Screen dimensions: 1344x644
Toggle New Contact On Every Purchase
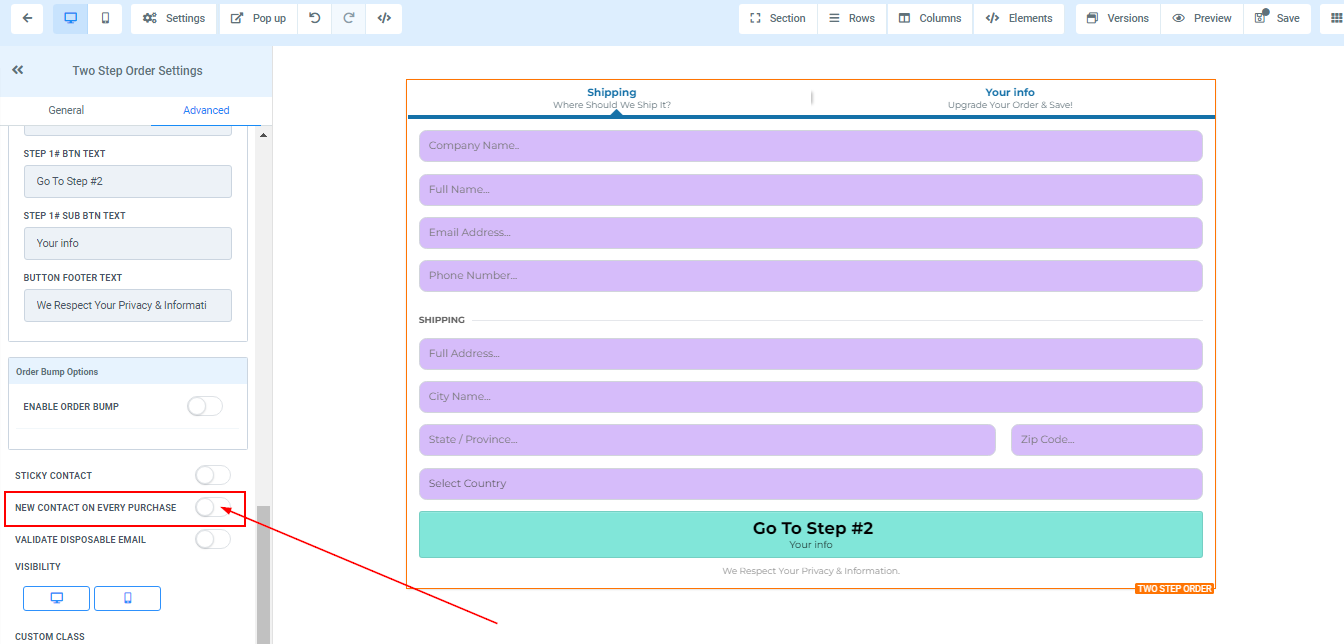[x=212, y=507]
